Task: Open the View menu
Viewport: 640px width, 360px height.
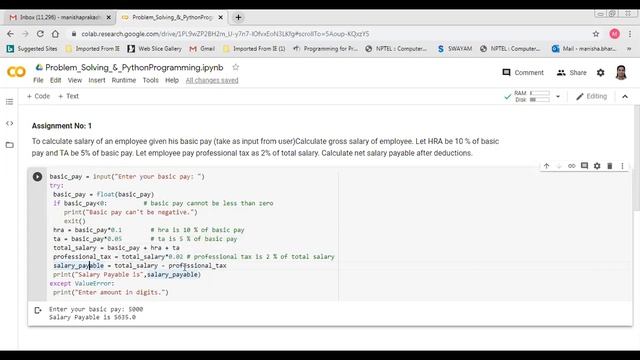Action: 75,80
